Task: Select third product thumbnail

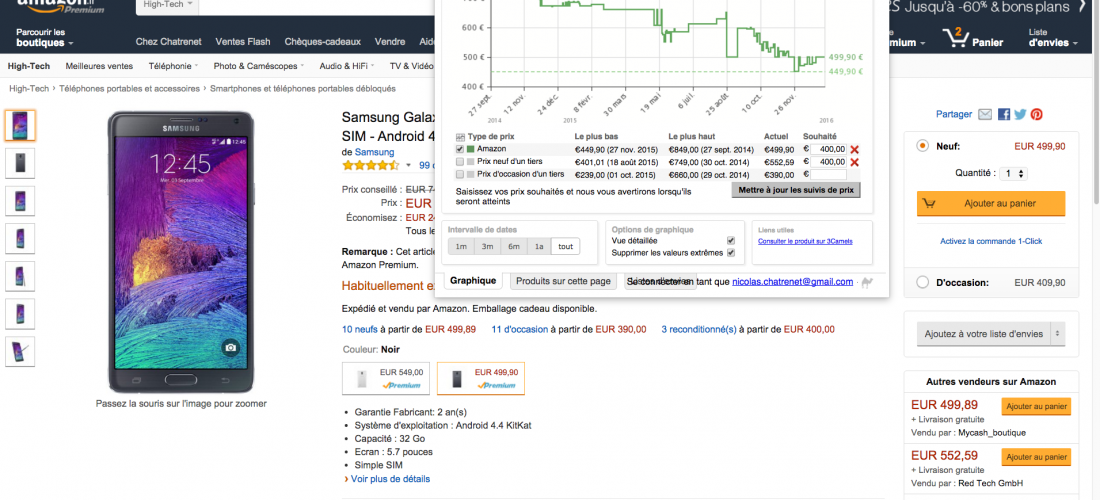Action: tap(20, 201)
